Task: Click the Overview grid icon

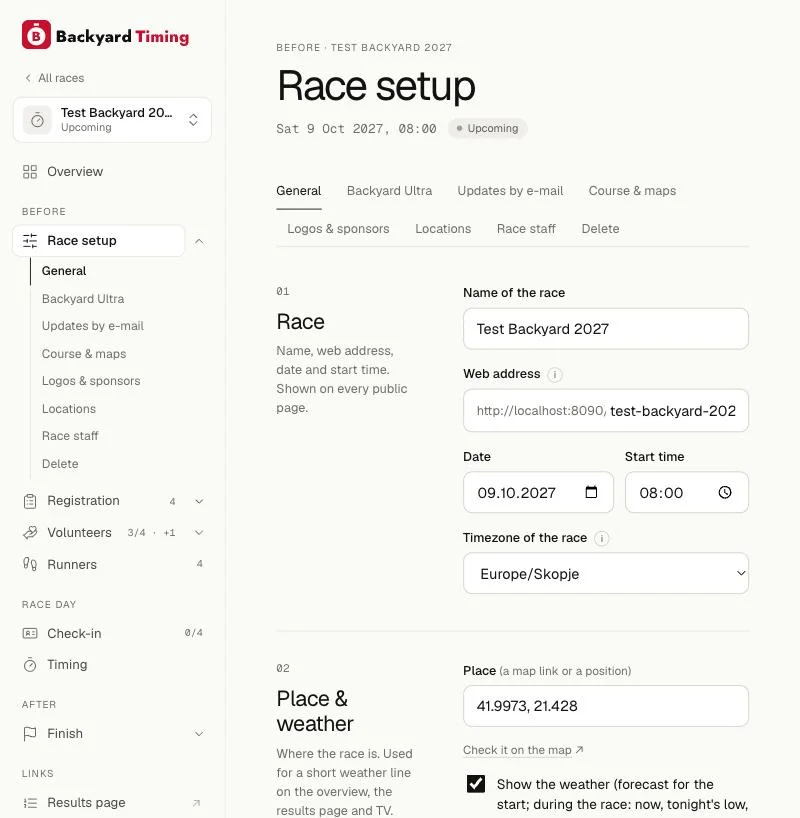Action: click(x=30, y=172)
